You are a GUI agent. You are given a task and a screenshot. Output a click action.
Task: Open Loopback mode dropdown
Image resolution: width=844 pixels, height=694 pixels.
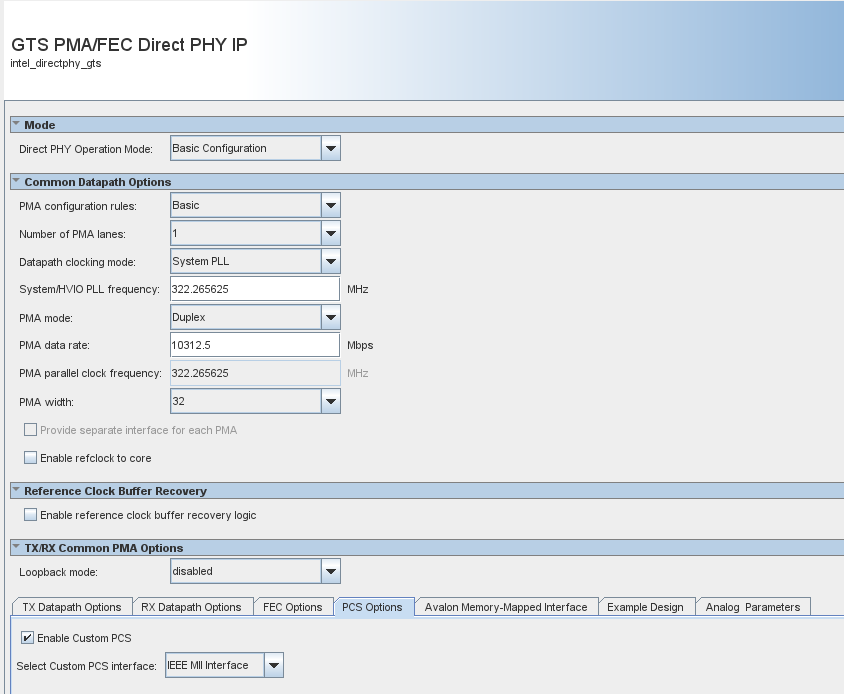(x=330, y=571)
